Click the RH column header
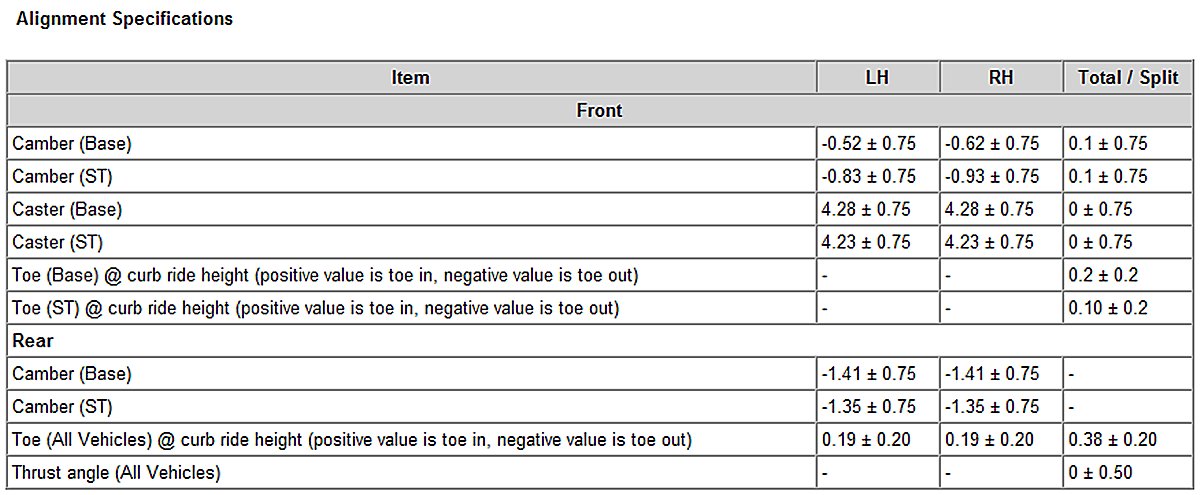Viewport: 1200px width, 495px height. (x=1000, y=78)
